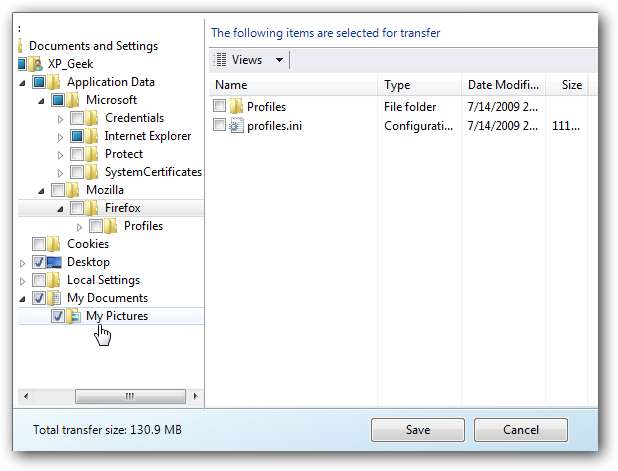Expand the SystemCertificates tree node

click(60, 173)
